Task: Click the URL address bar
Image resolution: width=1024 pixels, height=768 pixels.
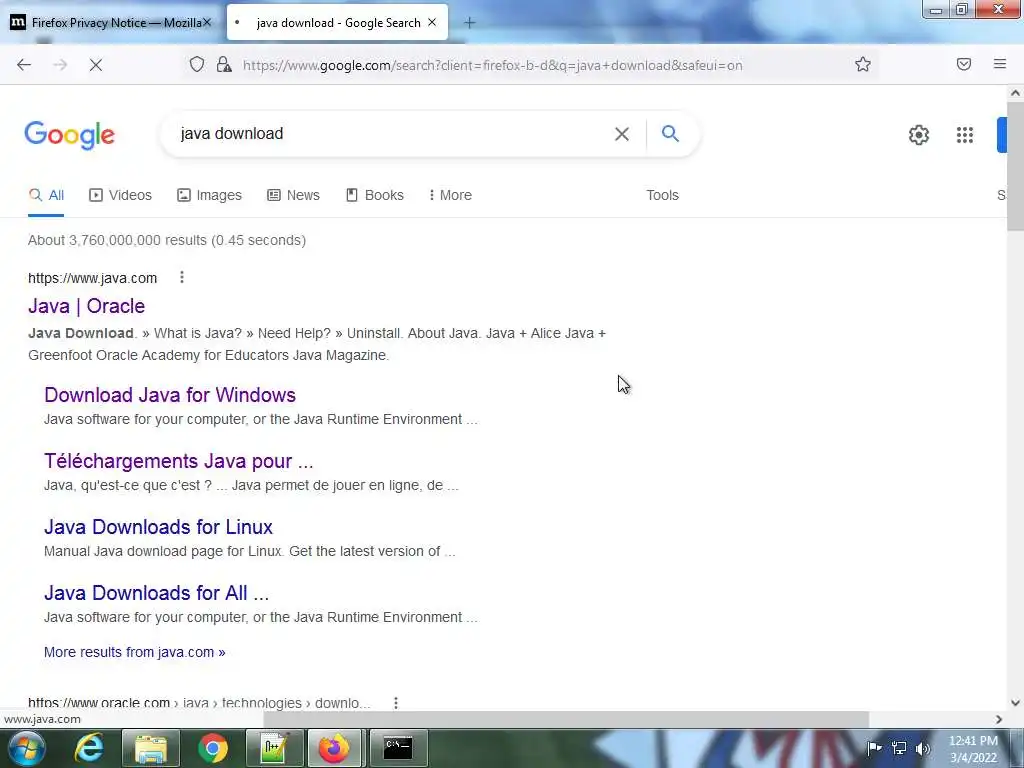Action: (492, 65)
